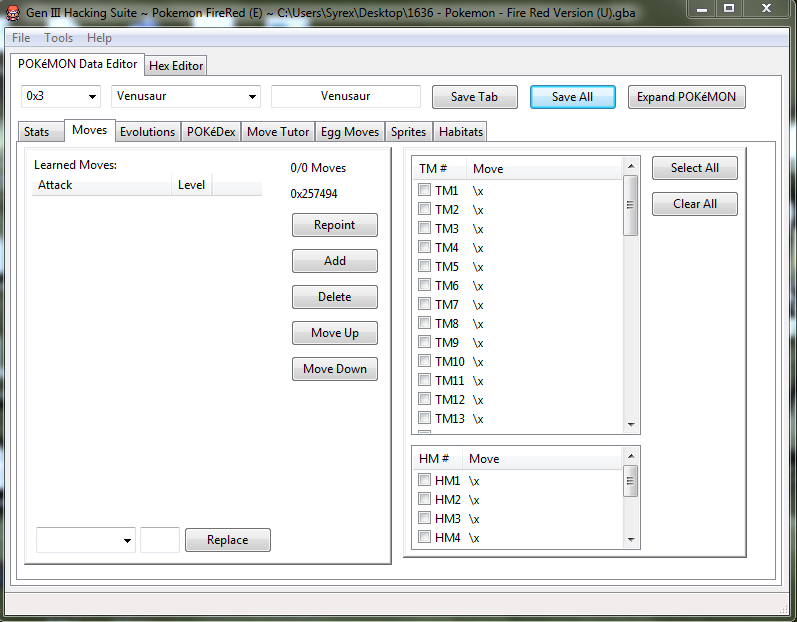The height and width of the screenshot is (622, 797).
Task: Tick the HM4 checkbox
Action: pos(424,537)
